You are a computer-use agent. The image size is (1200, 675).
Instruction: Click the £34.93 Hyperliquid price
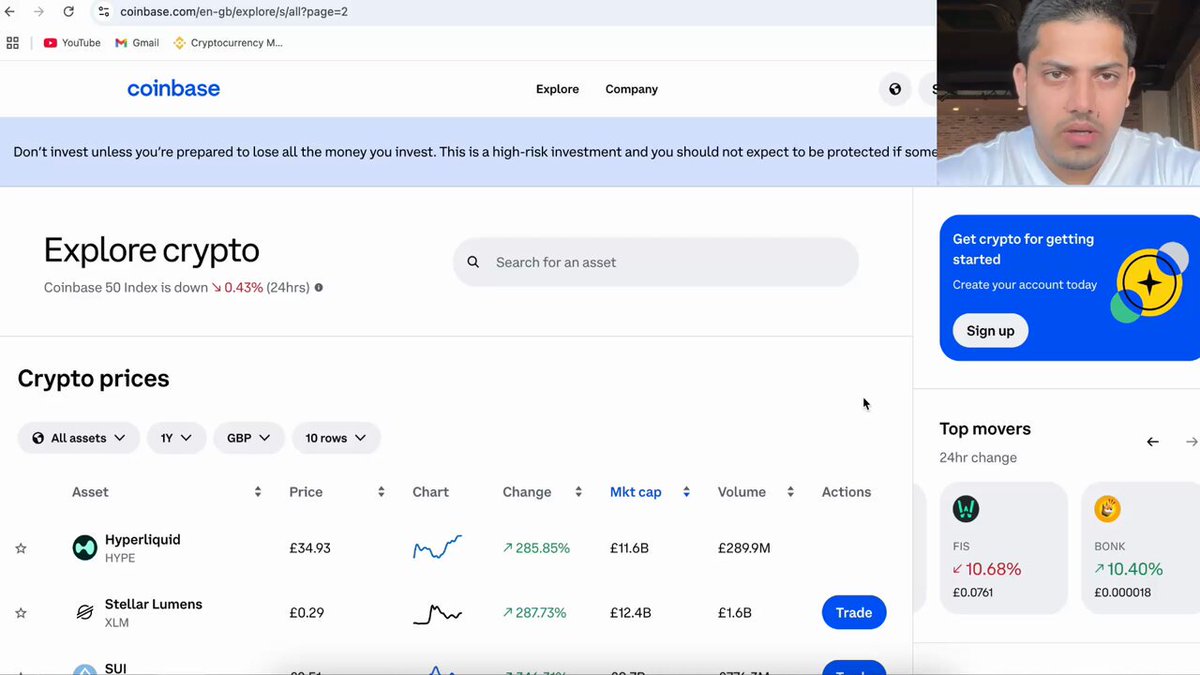[x=310, y=548]
